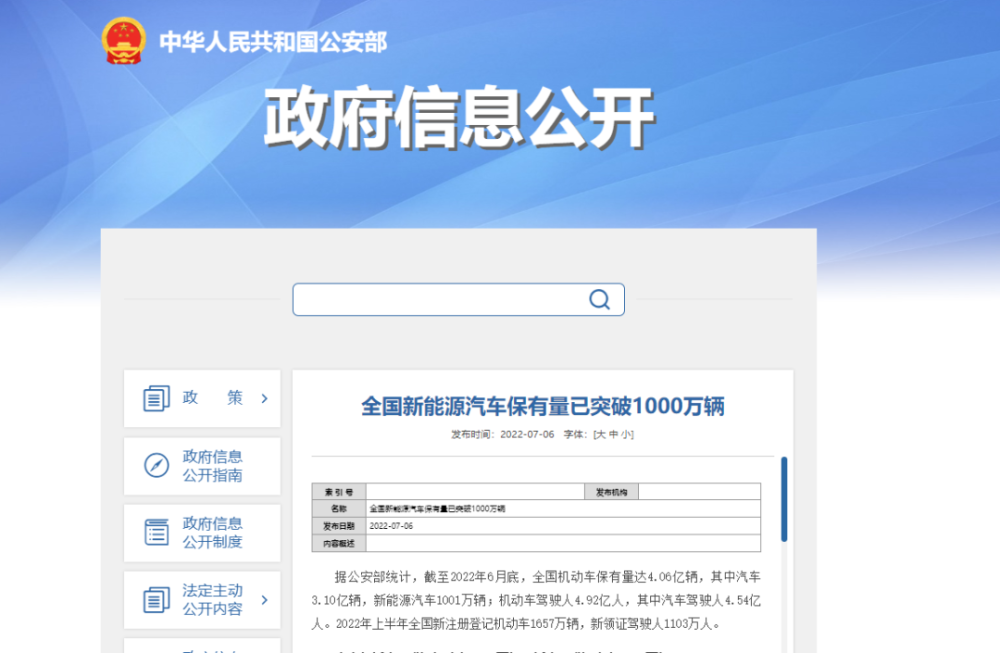This screenshot has height=653, width=1000.
Task: Click the 发布时间 2022-07-06 text
Action: 503,434
